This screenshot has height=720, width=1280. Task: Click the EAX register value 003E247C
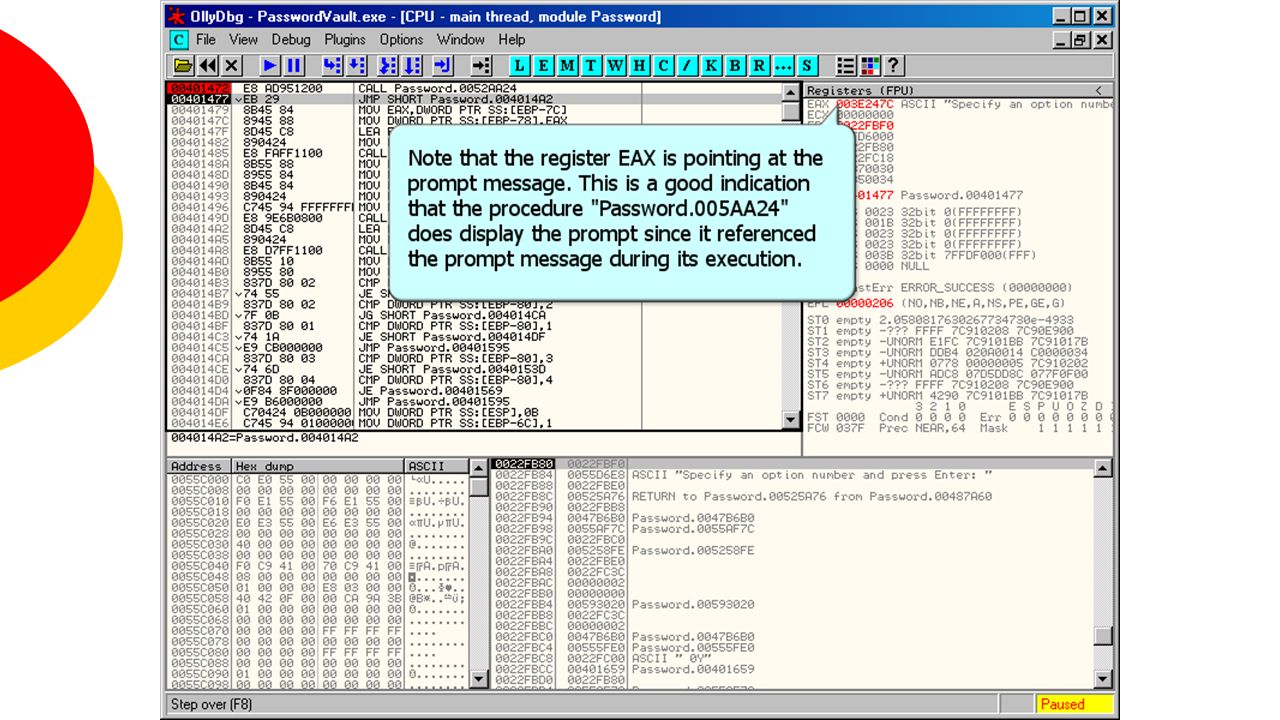(x=865, y=104)
